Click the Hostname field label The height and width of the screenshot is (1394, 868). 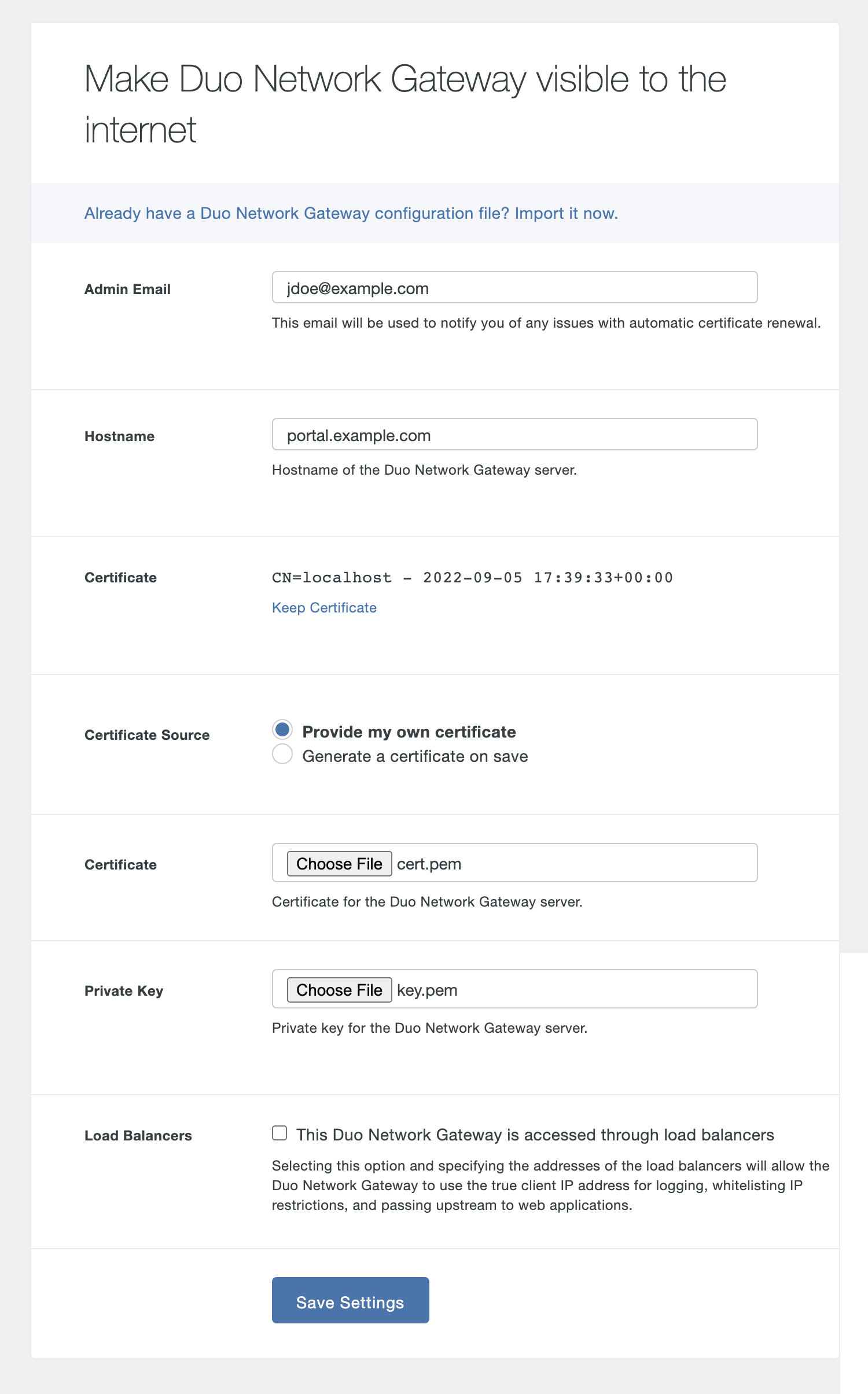click(x=119, y=436)
